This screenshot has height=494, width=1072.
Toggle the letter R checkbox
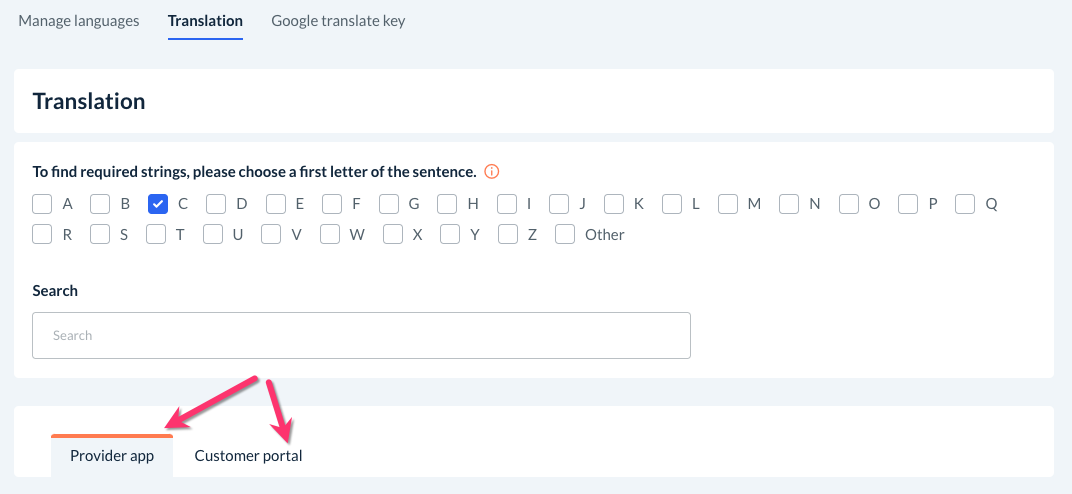[42, 235]
